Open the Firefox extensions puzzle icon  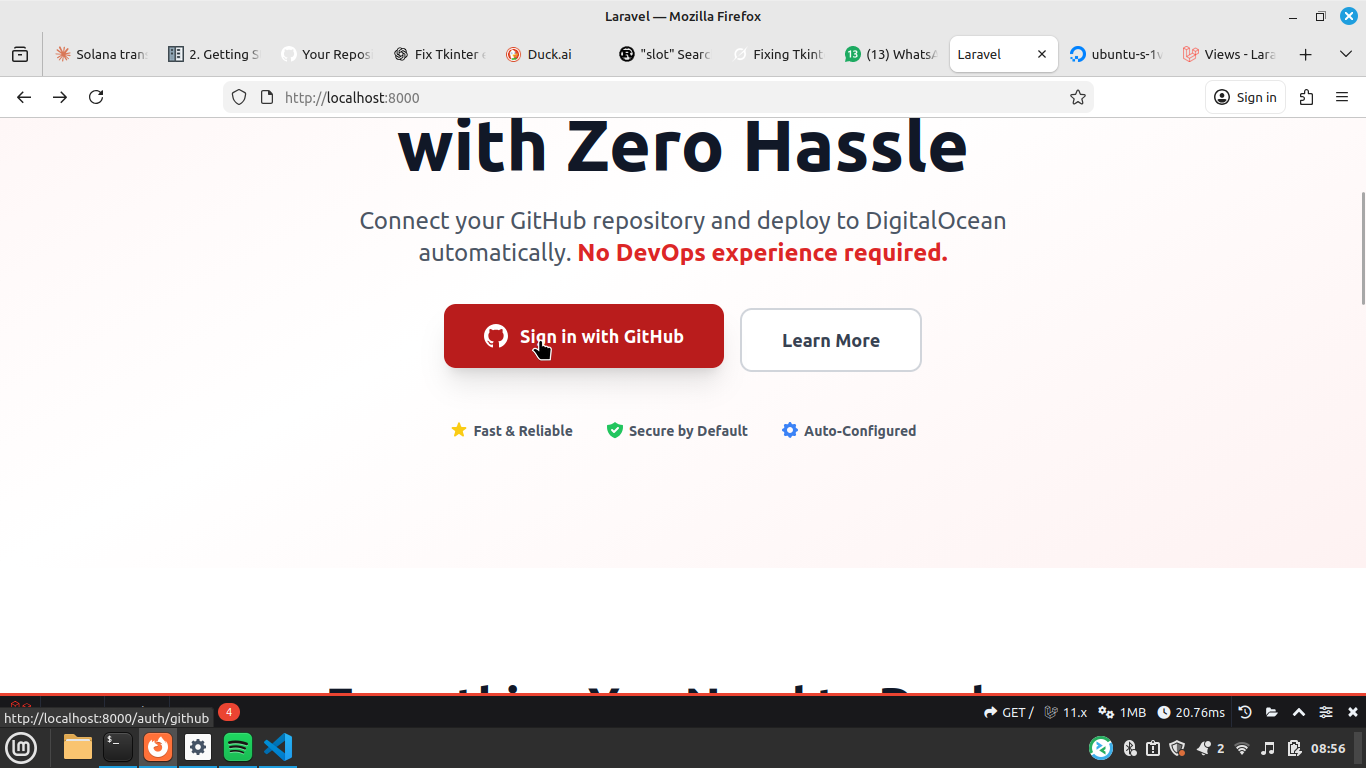(x=1306, y=97)
